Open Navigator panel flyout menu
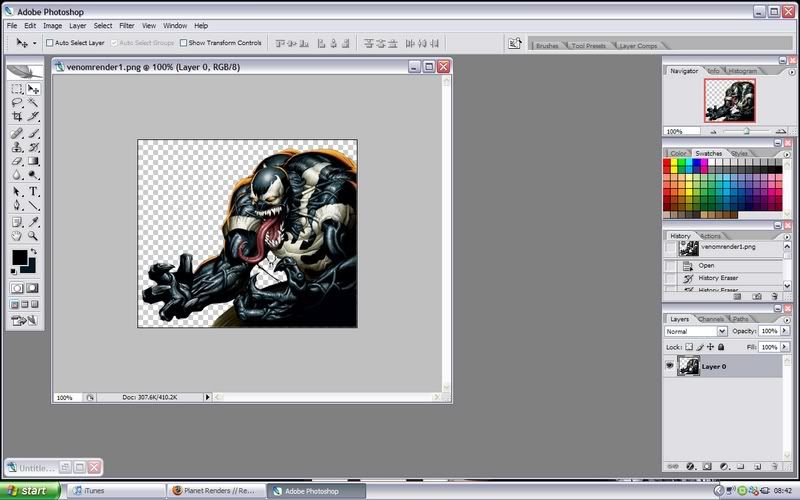Image resolution: width=800 pixels, height=500 pixels. coord(792,72)
